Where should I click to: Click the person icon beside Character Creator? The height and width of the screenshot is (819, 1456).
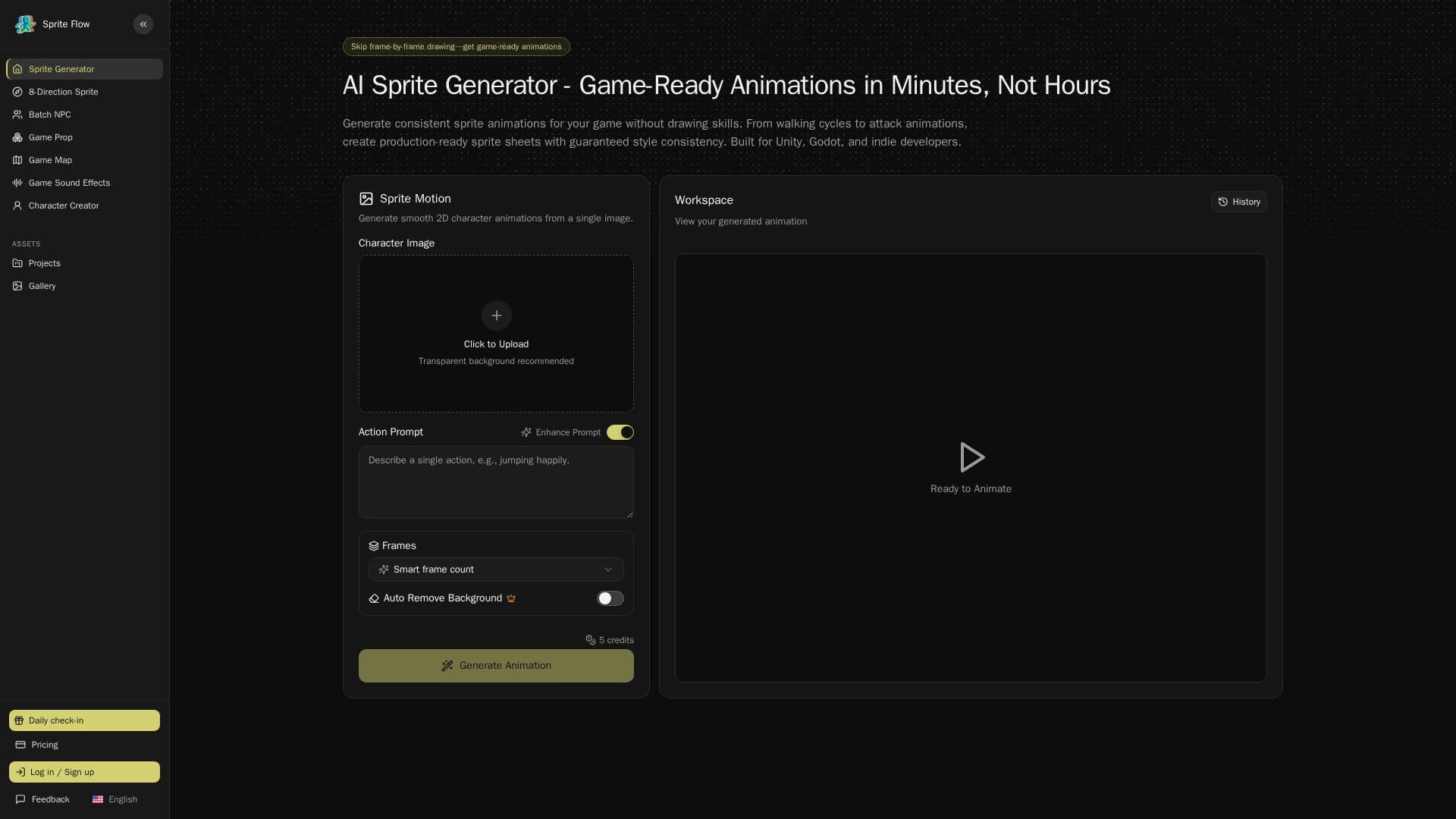[x=17, y=206]
